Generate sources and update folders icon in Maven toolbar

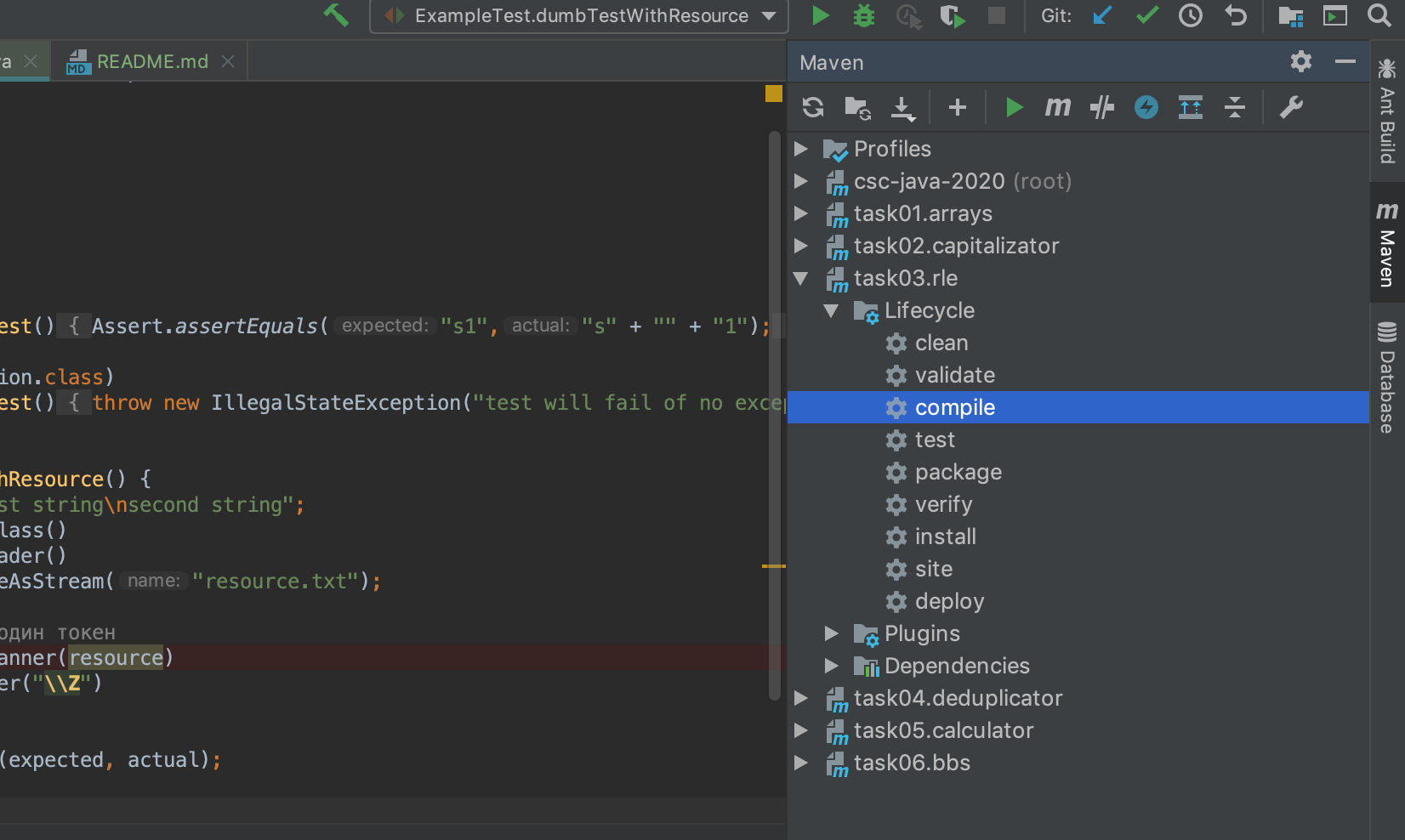coord(857,108)
